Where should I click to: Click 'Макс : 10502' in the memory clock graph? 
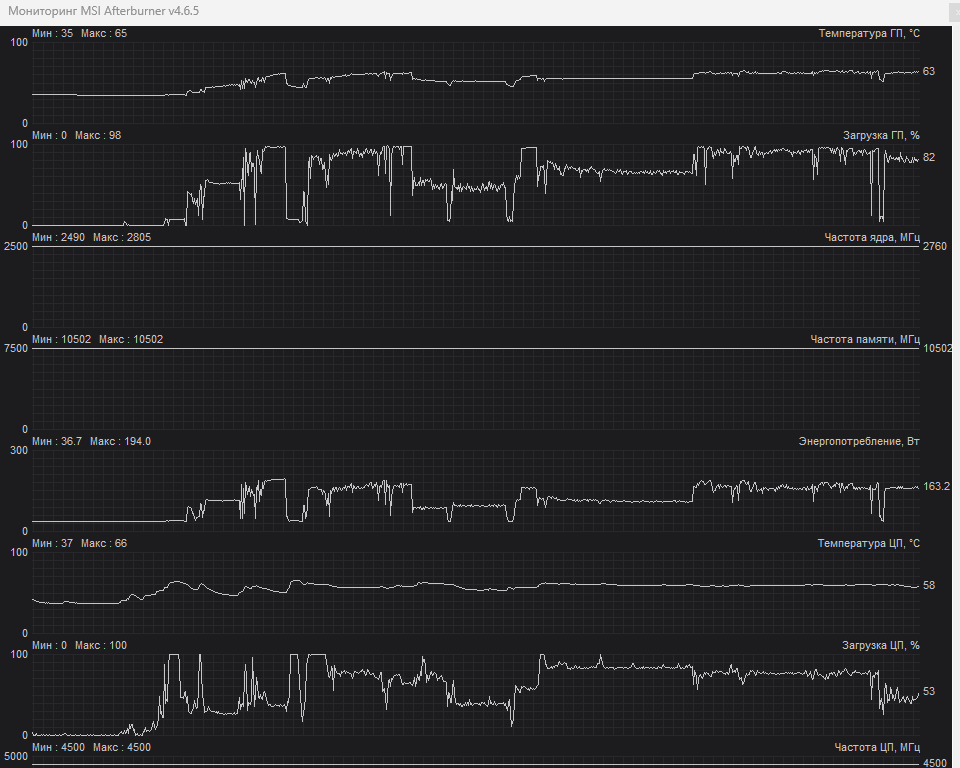pyautogui.click(x=131, y=339)
